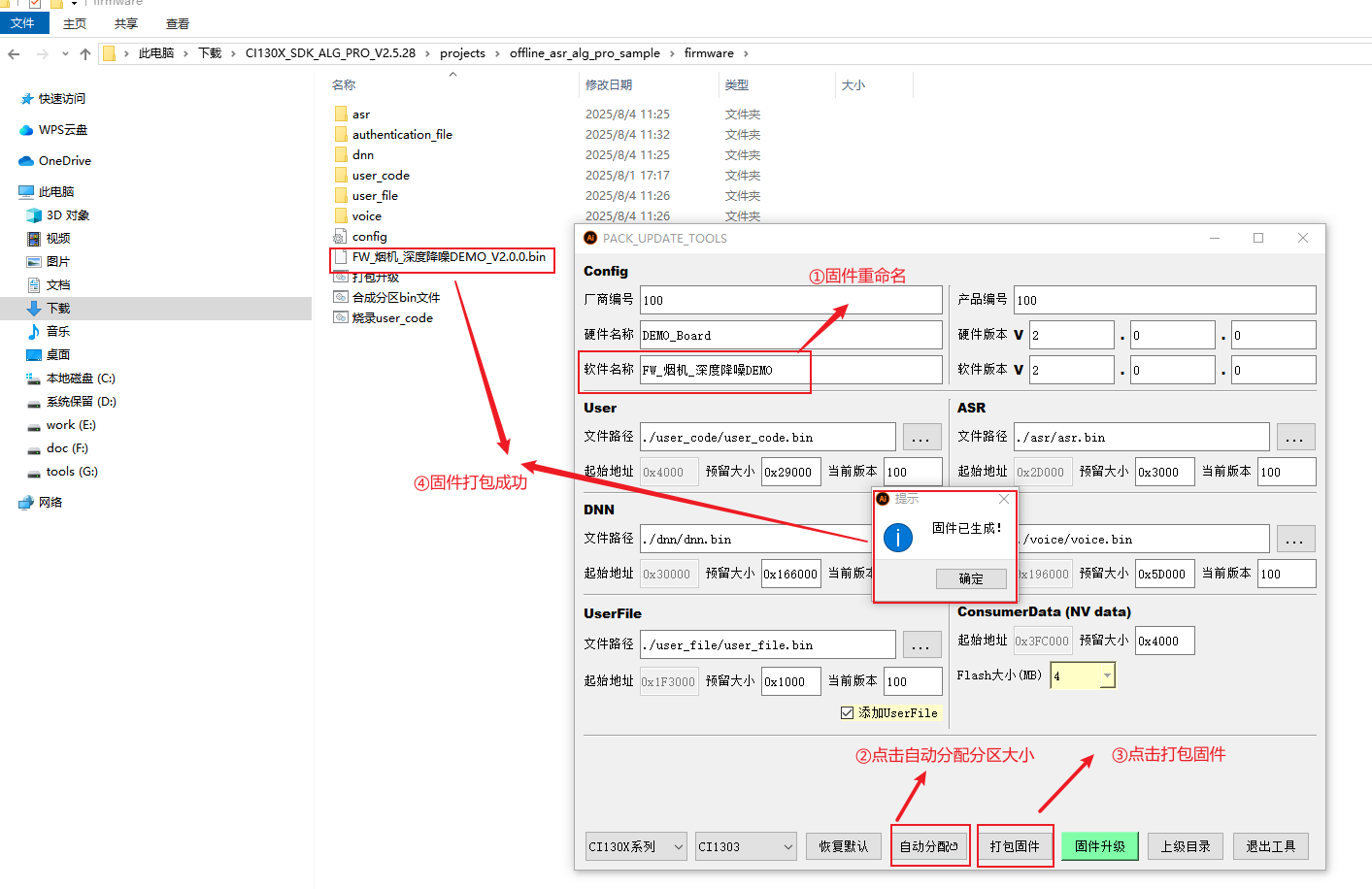
Task: Open the 查看 ribbon tab
Action: [x=178, y=23]
